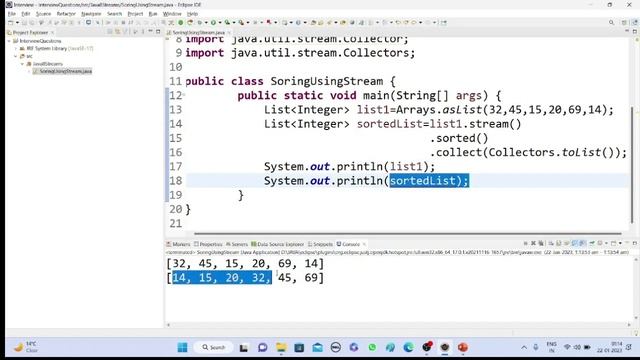The width and height of the screenshot is (640, 360).
Task: Click the green Run toolbar icon
Action: [213, 22]
